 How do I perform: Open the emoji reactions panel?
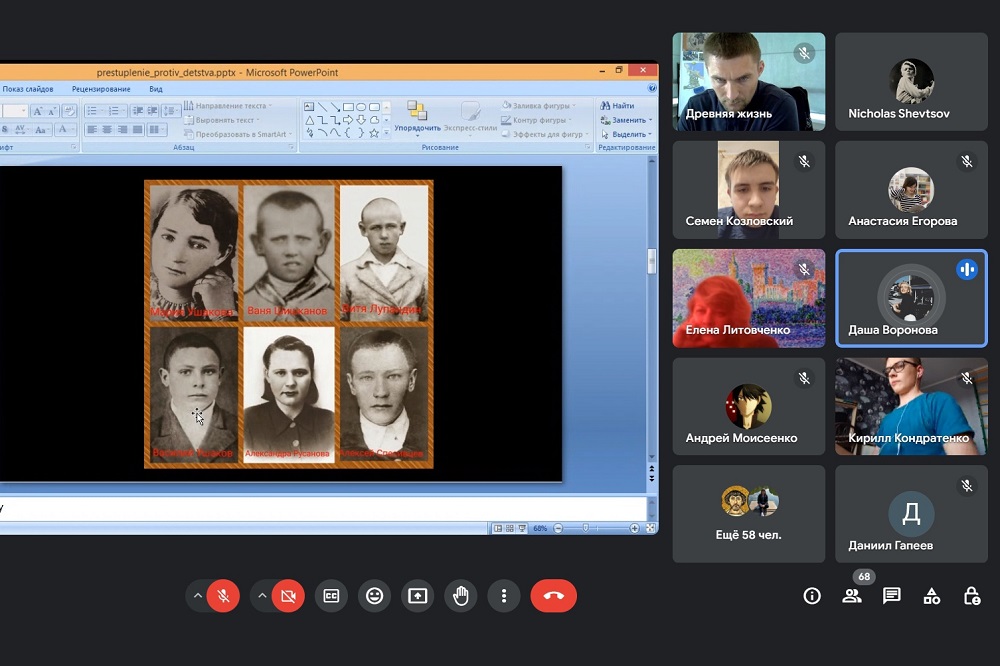(x=375, y=596)
